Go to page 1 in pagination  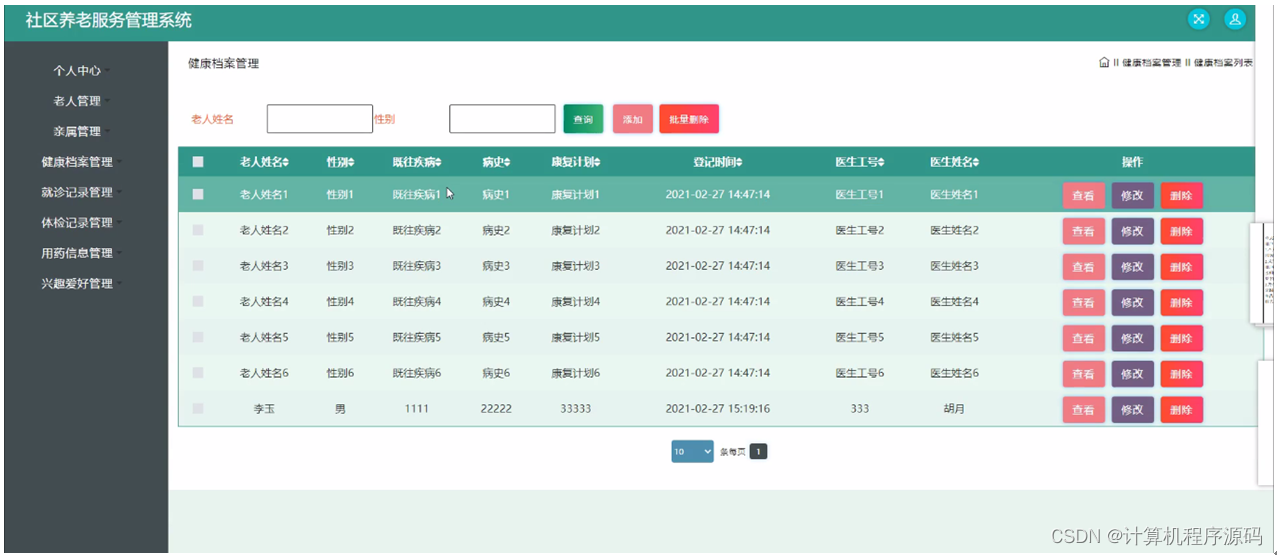click(759, 452)
